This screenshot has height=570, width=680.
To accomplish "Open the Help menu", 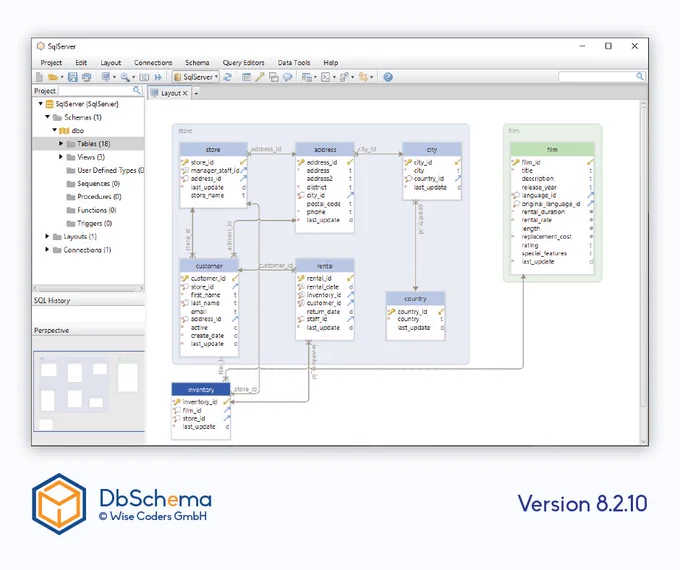I will [x=330, y=63].
